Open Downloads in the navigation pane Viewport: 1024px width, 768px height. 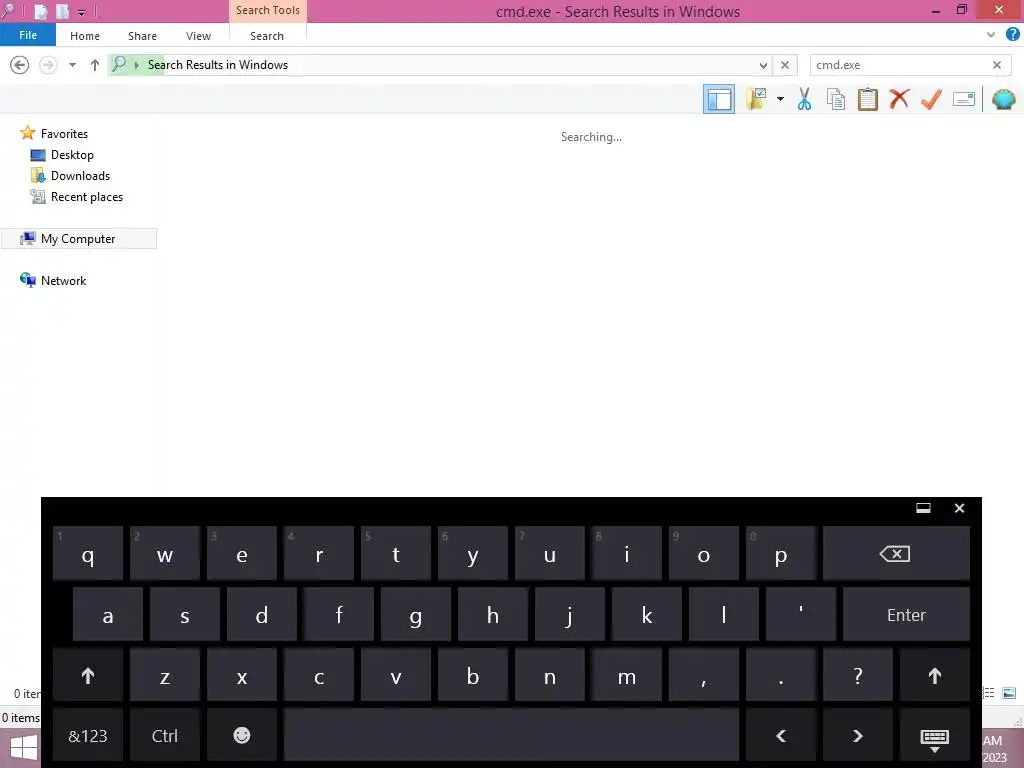coord(80,176)
